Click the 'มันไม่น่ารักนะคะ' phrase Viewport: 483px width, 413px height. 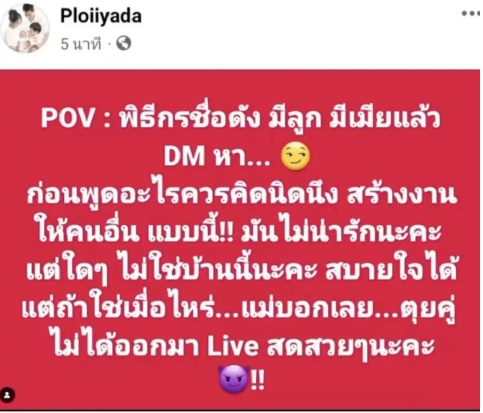[x=342, y=231]
